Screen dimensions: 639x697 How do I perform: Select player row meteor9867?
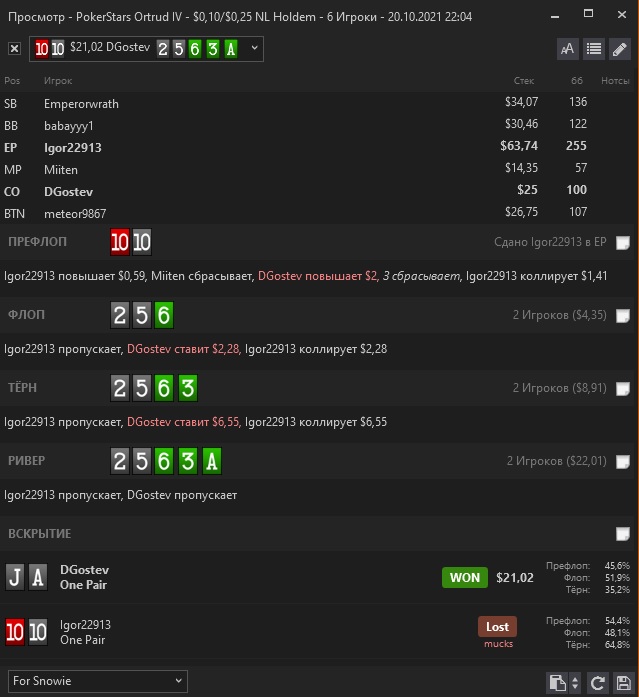[x=319, y=213]
